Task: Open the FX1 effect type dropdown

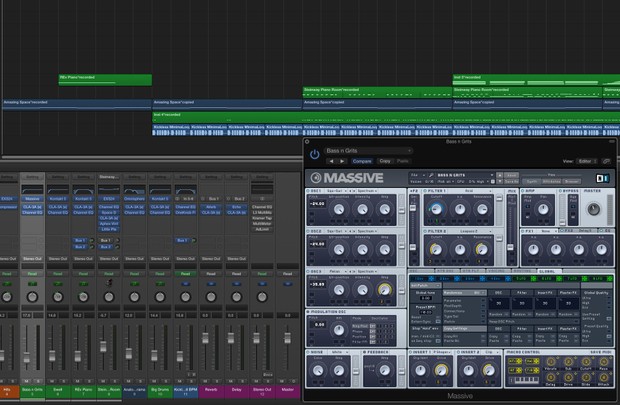Action: (547, 231)
